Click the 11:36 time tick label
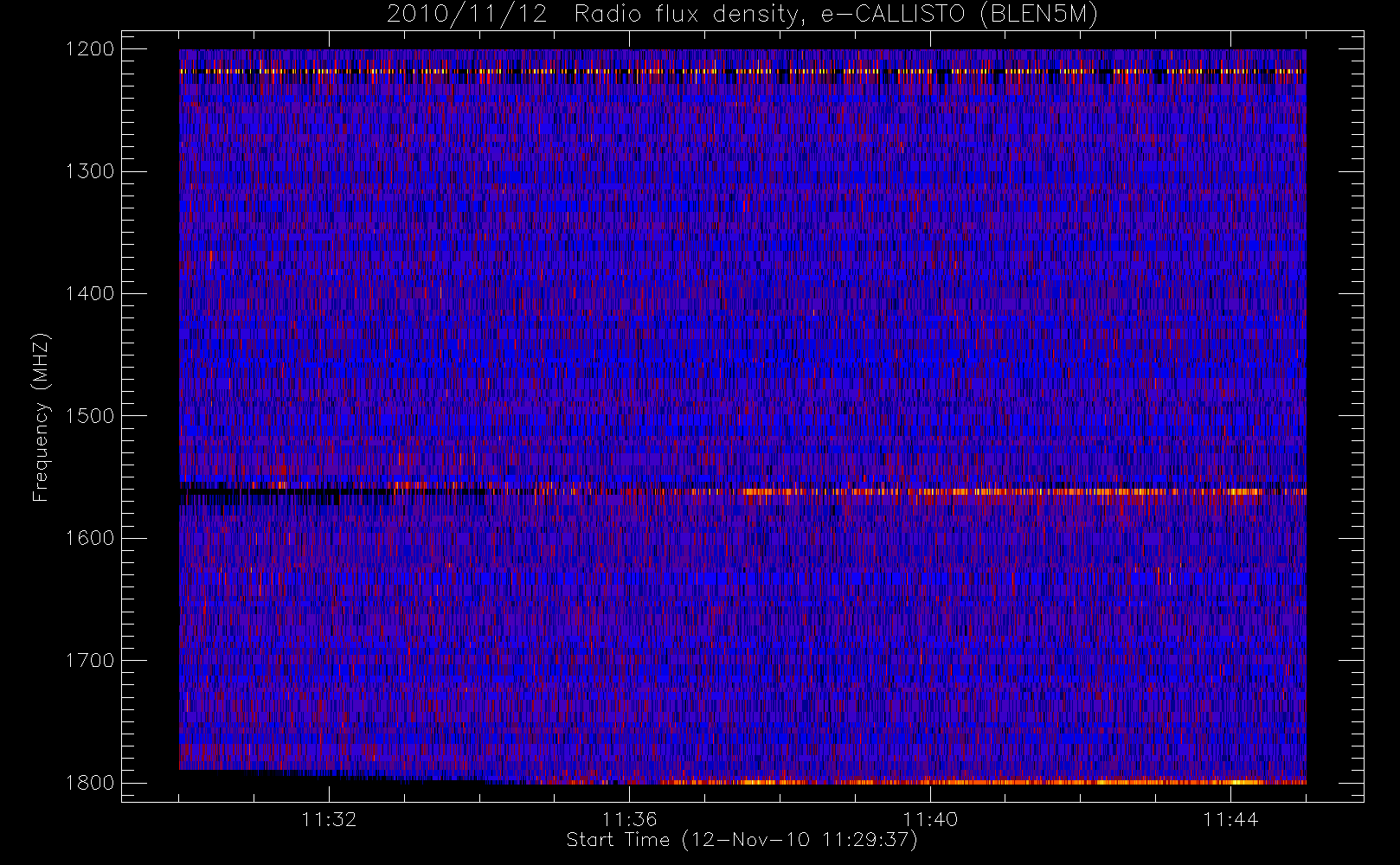Viewport: 1400px width, 865px height. coord(629,819)
